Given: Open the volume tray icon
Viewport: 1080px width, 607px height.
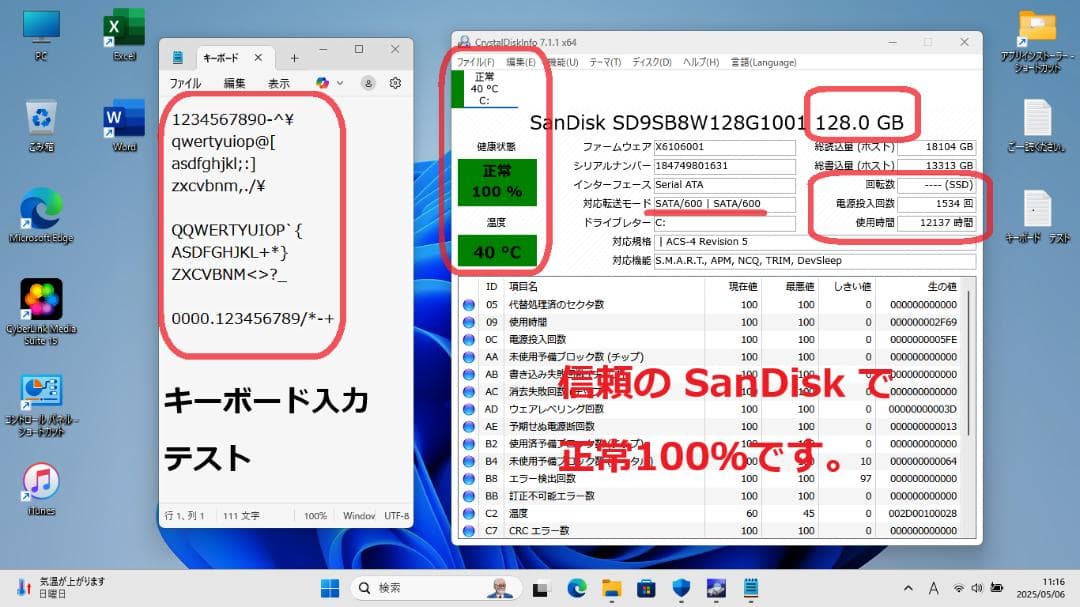Looking at the screenshot, I should point(977,588).
